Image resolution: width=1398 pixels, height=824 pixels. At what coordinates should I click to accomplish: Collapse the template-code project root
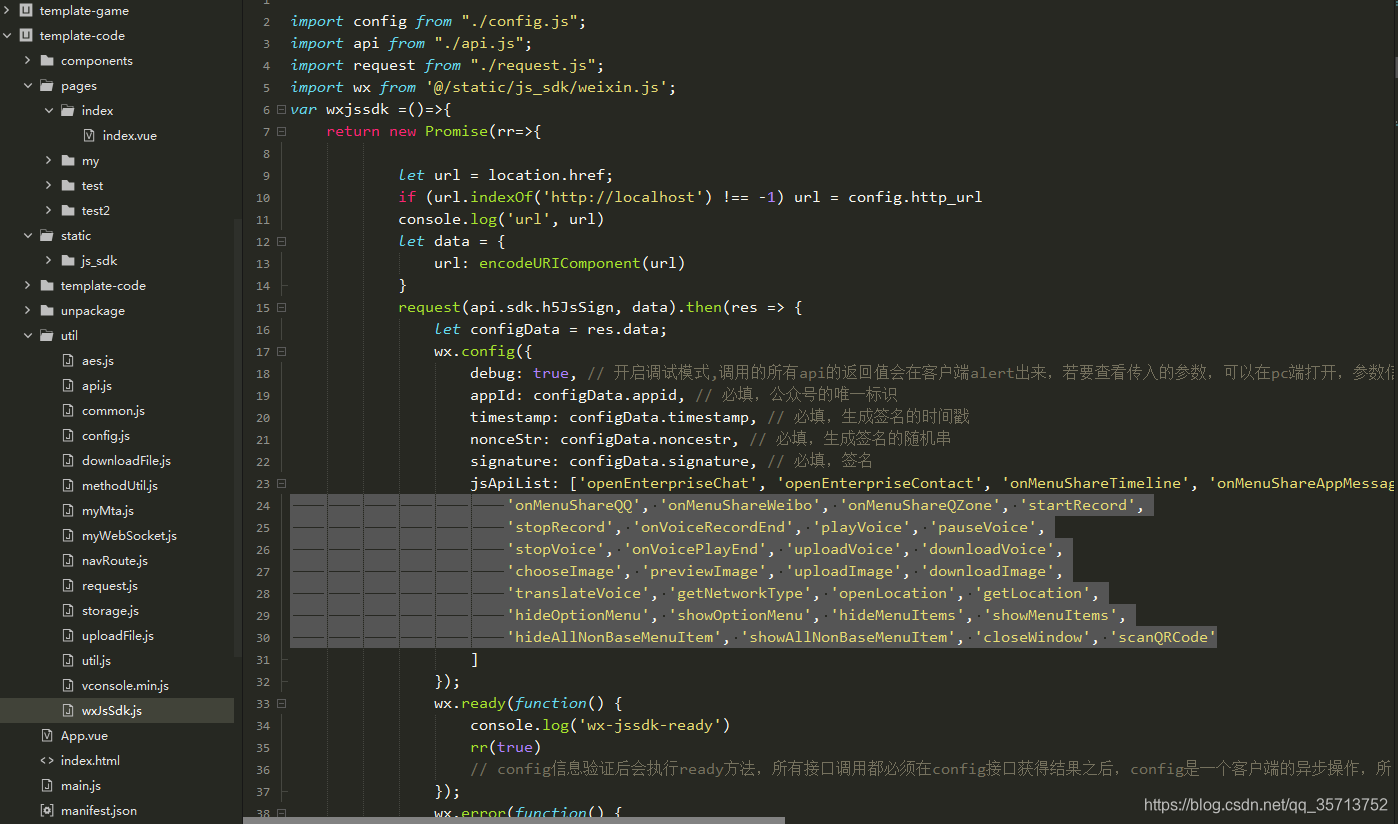[x=8, y=35]
